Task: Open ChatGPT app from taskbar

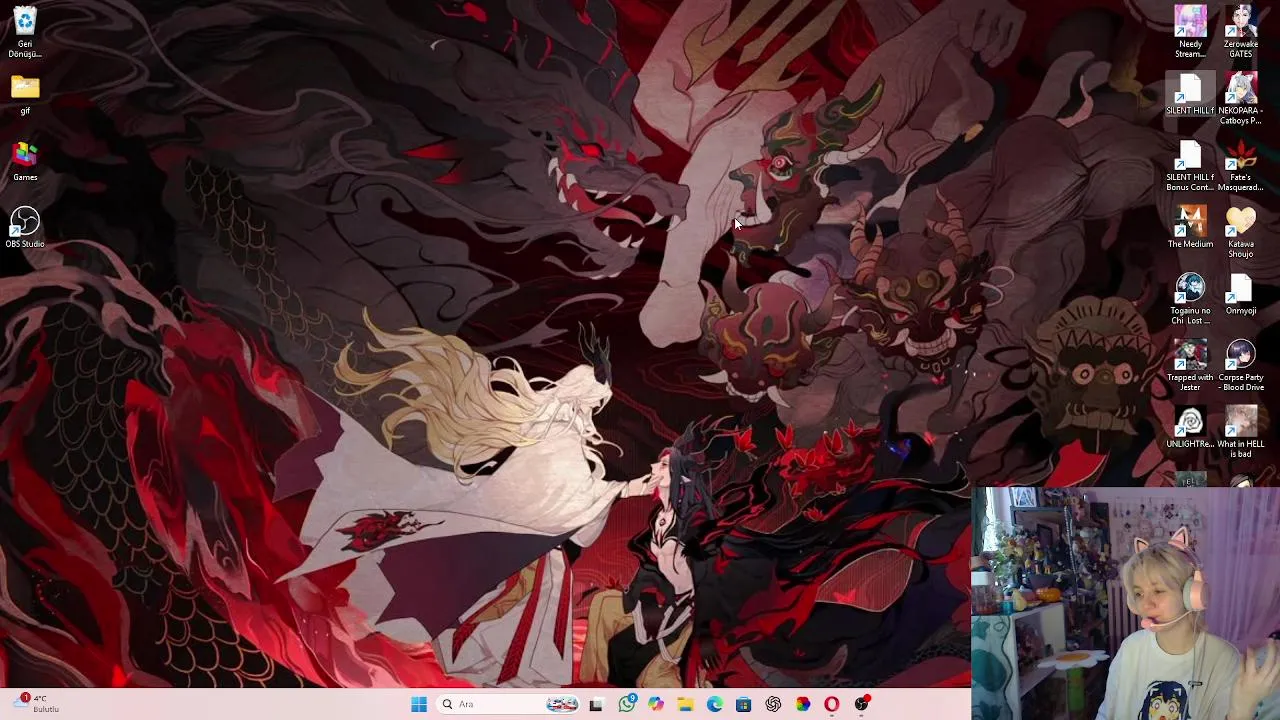Action: [x=773, y=704]
